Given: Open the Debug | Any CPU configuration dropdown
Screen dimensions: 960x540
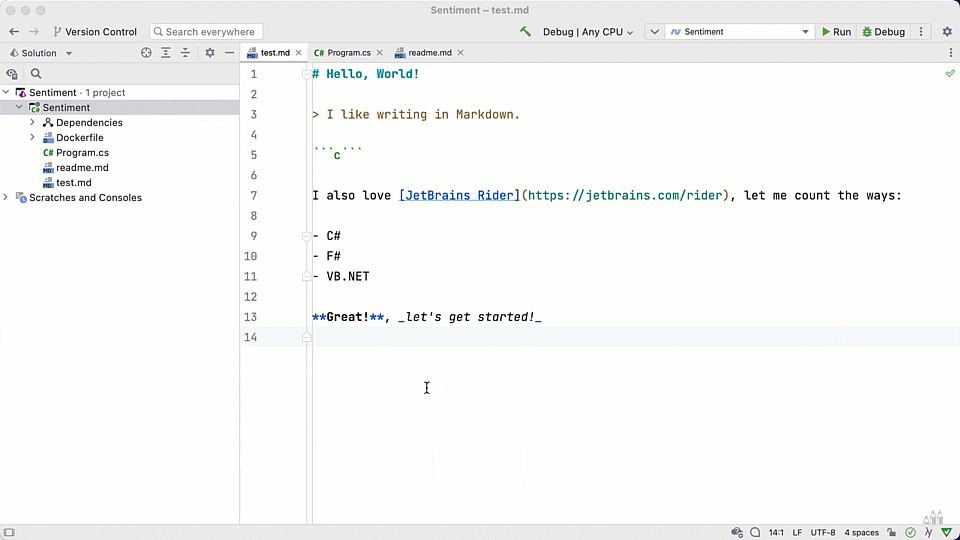Looking at the screenshot, I should tap(588, 32).
